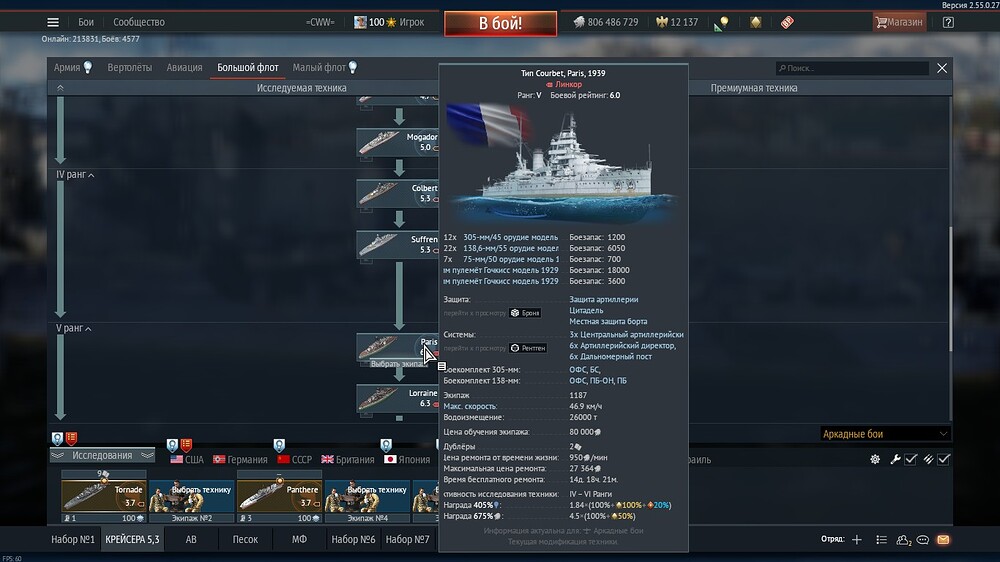Open the Аркадные бои mode dropdown

pyautogui.click(x=884, y=434)
